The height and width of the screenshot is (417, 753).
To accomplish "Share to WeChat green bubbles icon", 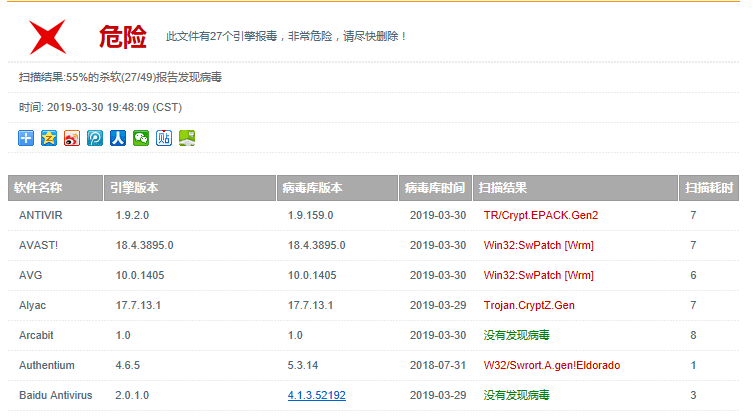I will pos(141,138).
